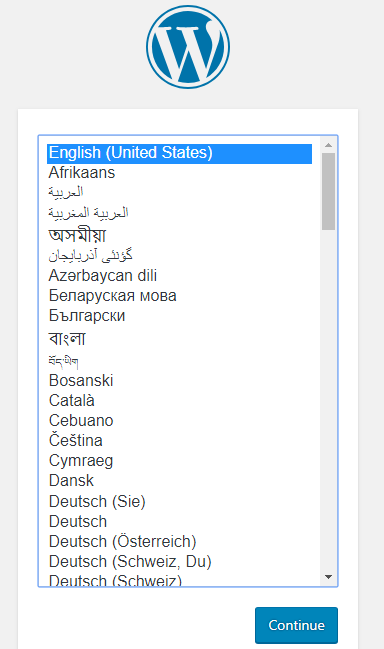
Task: Click the WordPress logo
Action: pyautogui.click(x=188, y=47)
